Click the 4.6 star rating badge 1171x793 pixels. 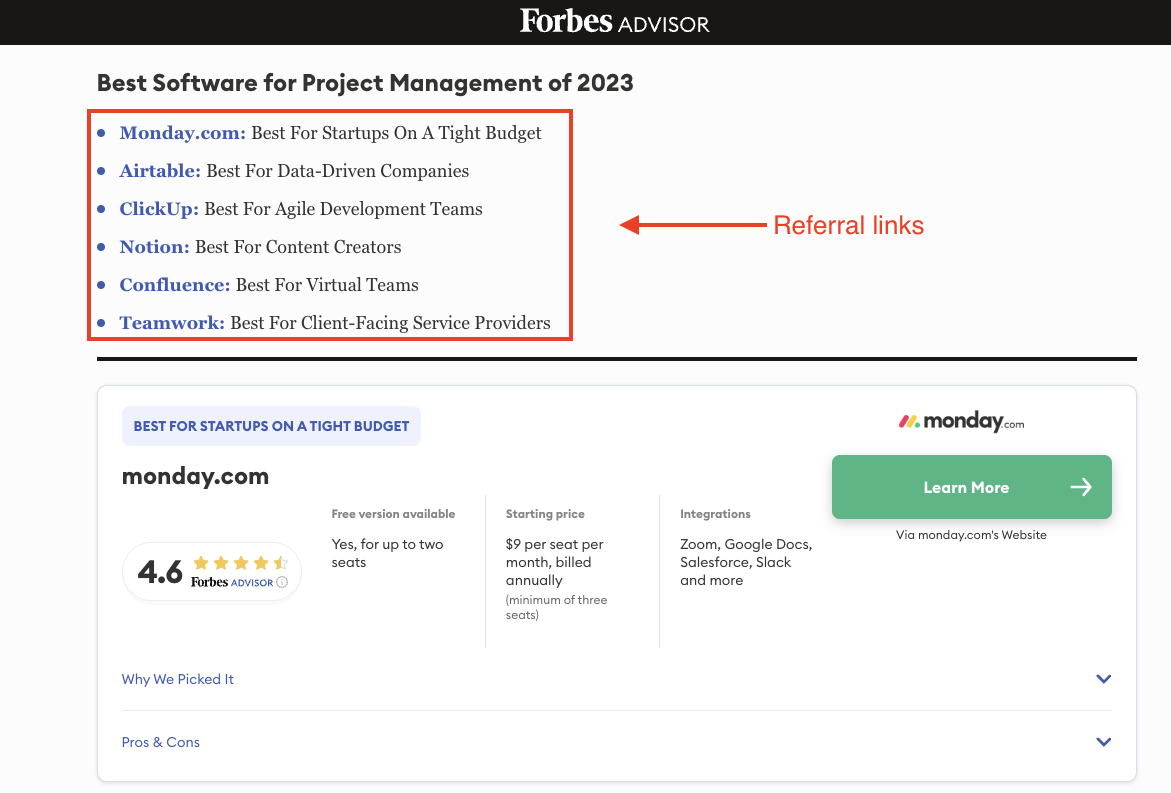pyautogui.click(x=212, y=572)
